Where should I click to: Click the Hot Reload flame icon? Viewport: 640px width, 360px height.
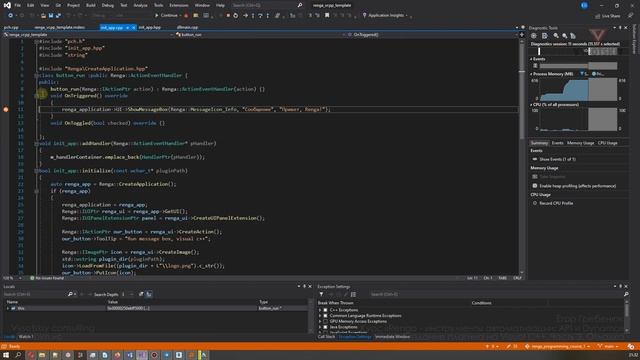coord(186,16)
